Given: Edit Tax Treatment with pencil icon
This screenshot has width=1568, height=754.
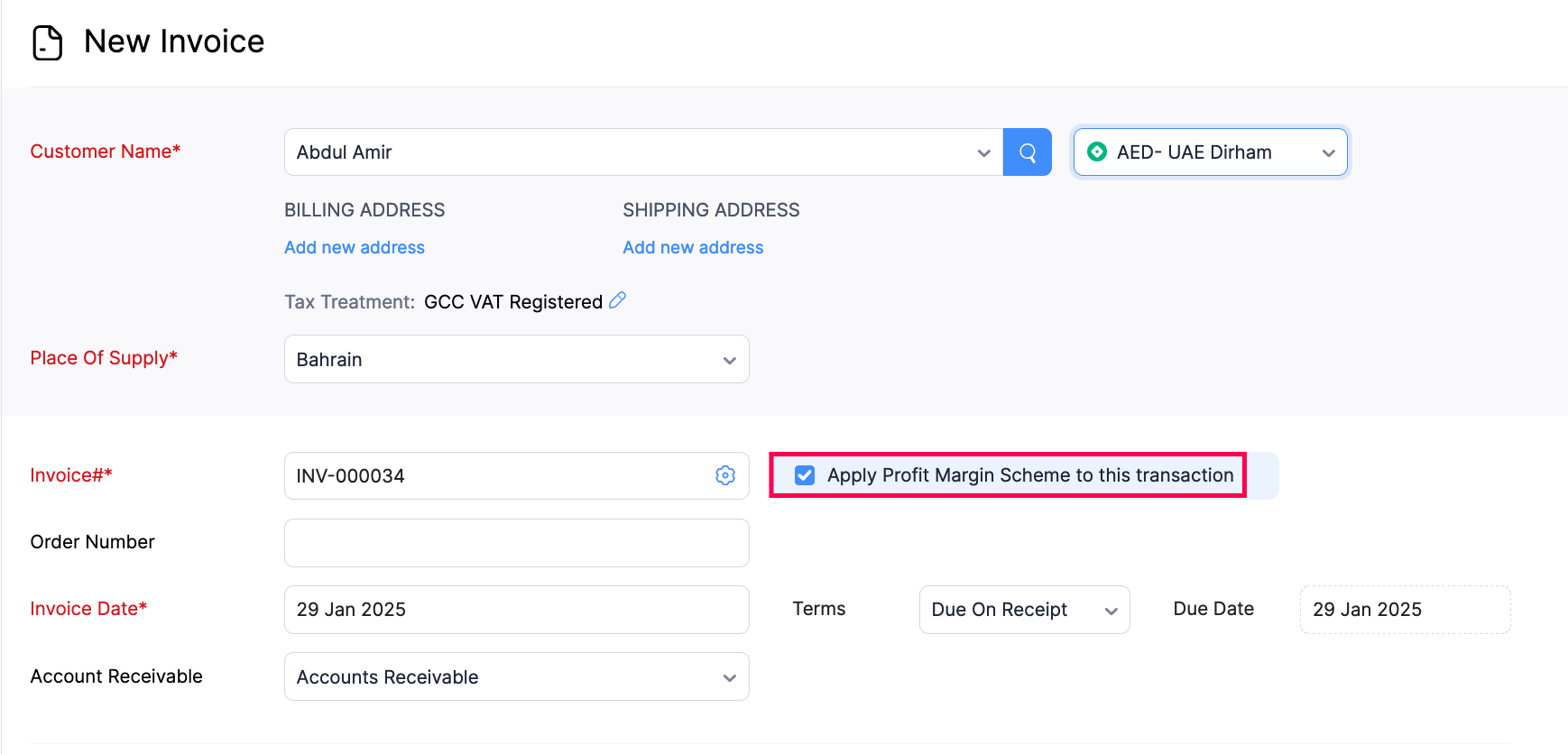Looking at the screenshot, I should tap(618, 300).
